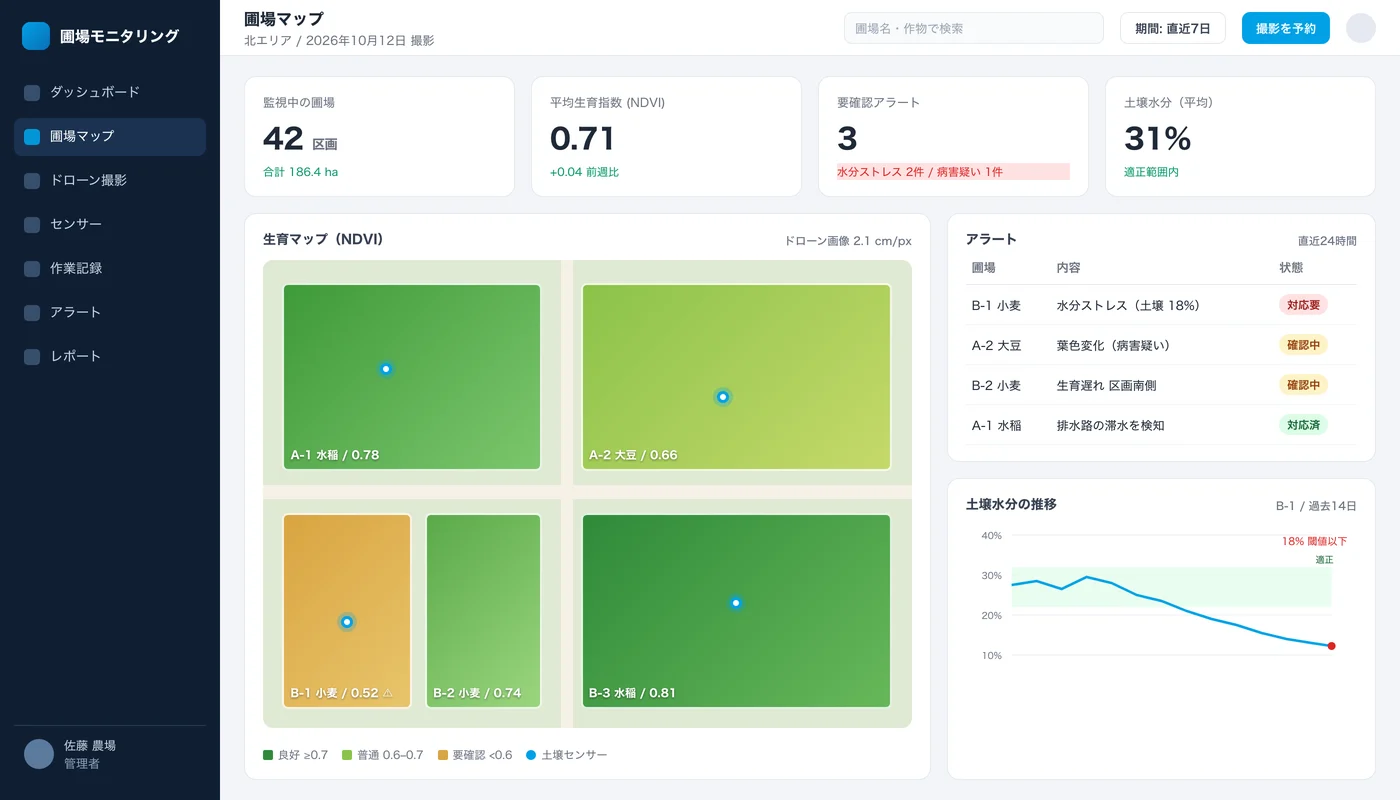Viewport: 1400px width, 800px height.
Task: Click the ドローン撮影 sidebar icon
Action: coord(32,180)
